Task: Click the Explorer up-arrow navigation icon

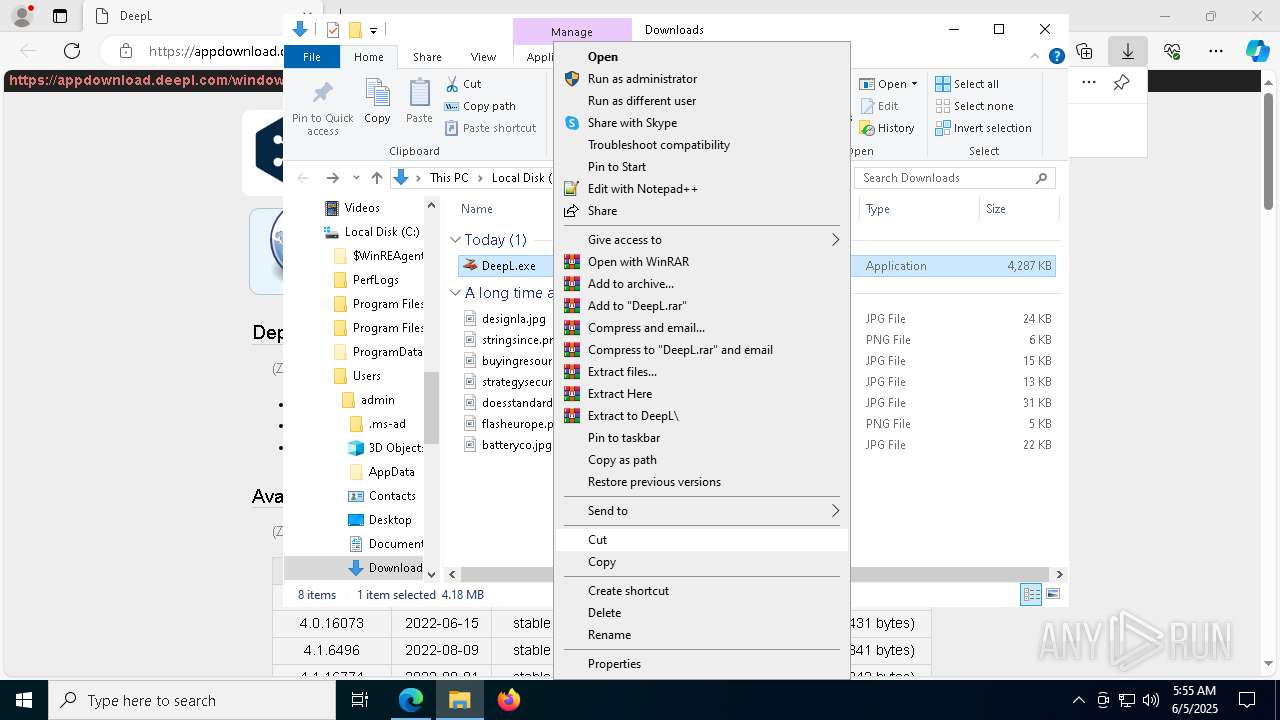Action: 376,178
